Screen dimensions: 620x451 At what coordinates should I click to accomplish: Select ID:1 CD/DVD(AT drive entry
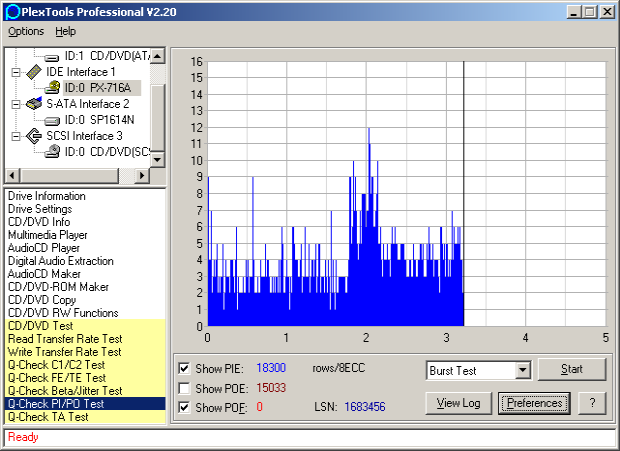click(107, 56)
